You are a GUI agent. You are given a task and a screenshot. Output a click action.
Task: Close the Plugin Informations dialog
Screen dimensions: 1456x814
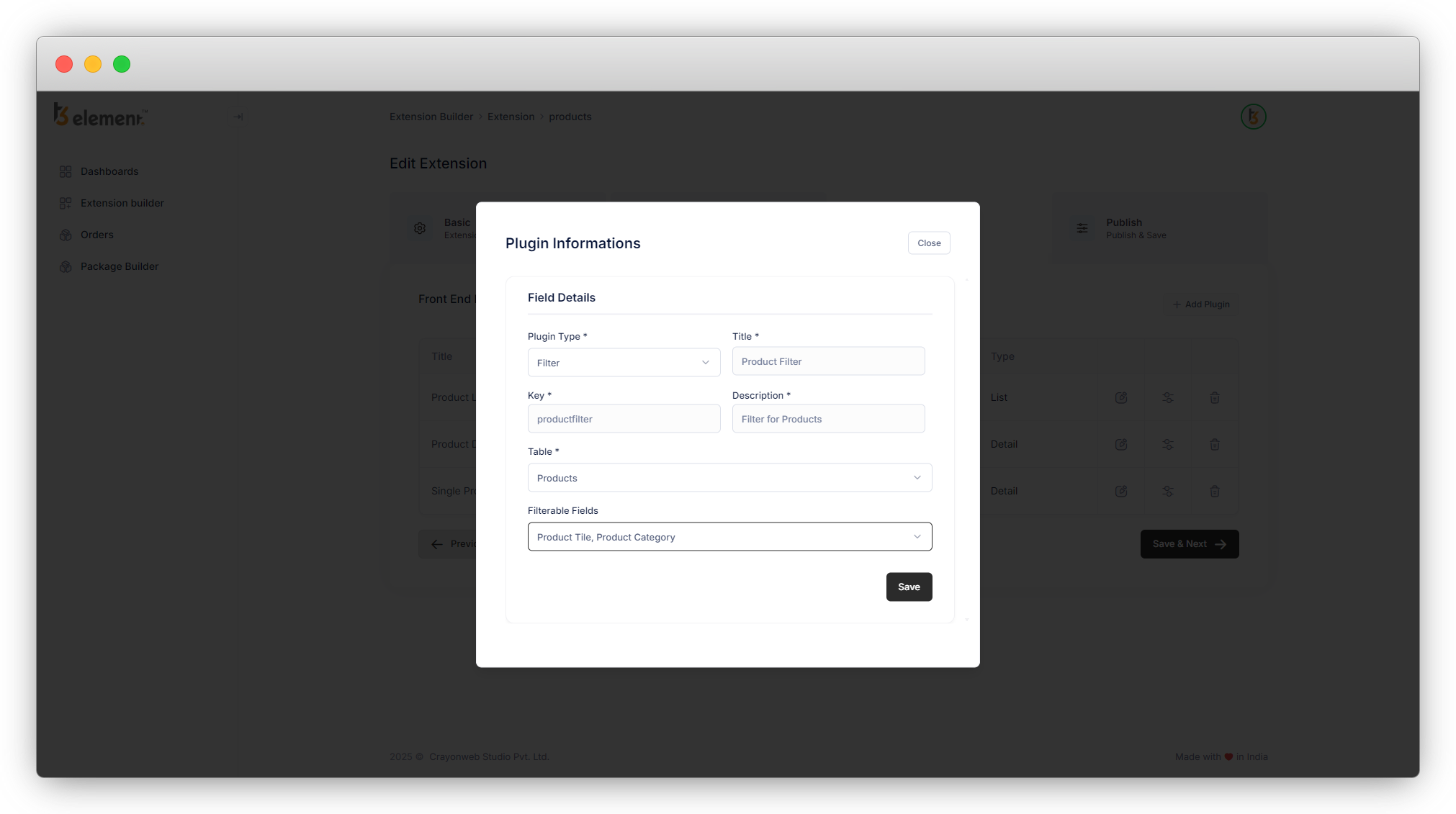coord(929,243)
